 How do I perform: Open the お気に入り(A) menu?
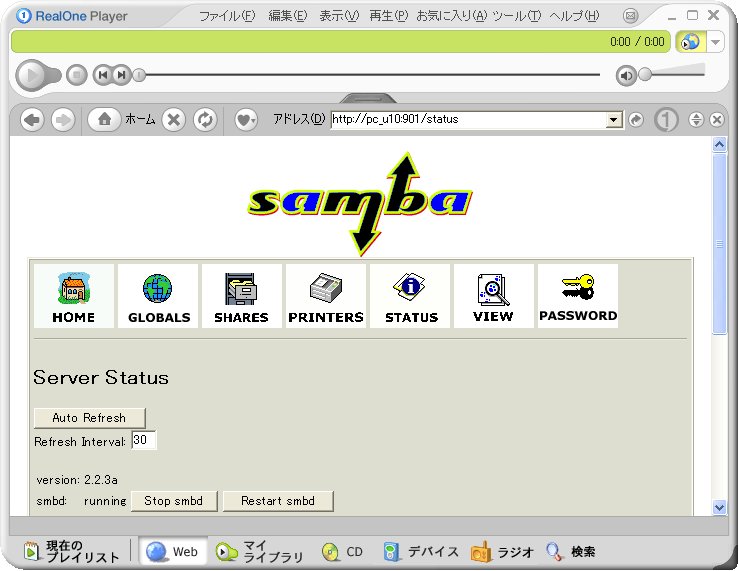click(x=451, y=16)
